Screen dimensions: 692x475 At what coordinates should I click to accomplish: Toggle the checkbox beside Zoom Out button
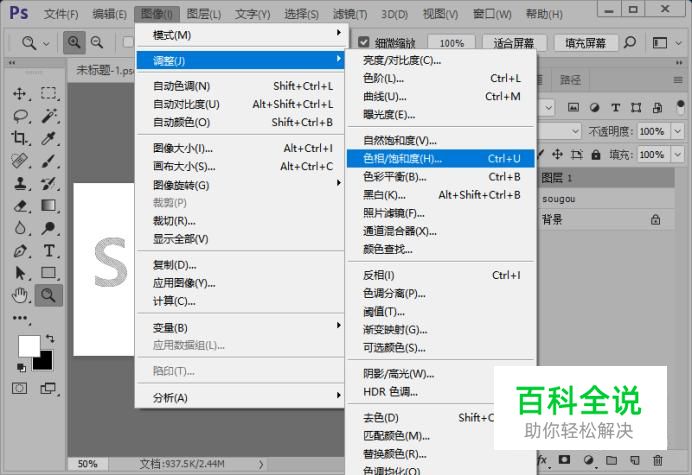(128, 42)
